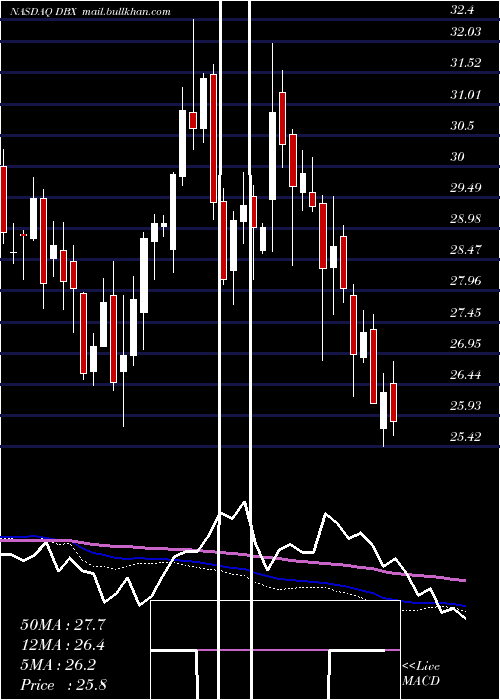Click the 31.52 price axis label

coord(466,63)
